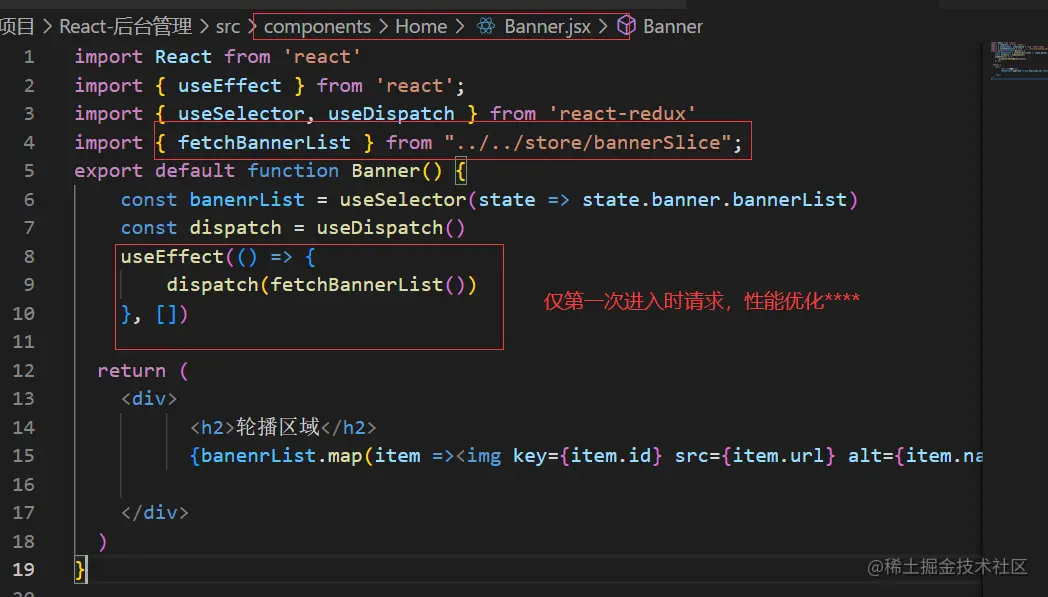Image resolution: width=1048 pixels, height=597 pixels.
Task: Click the empty dependency array '[]' on line 10
Action: 166,314
